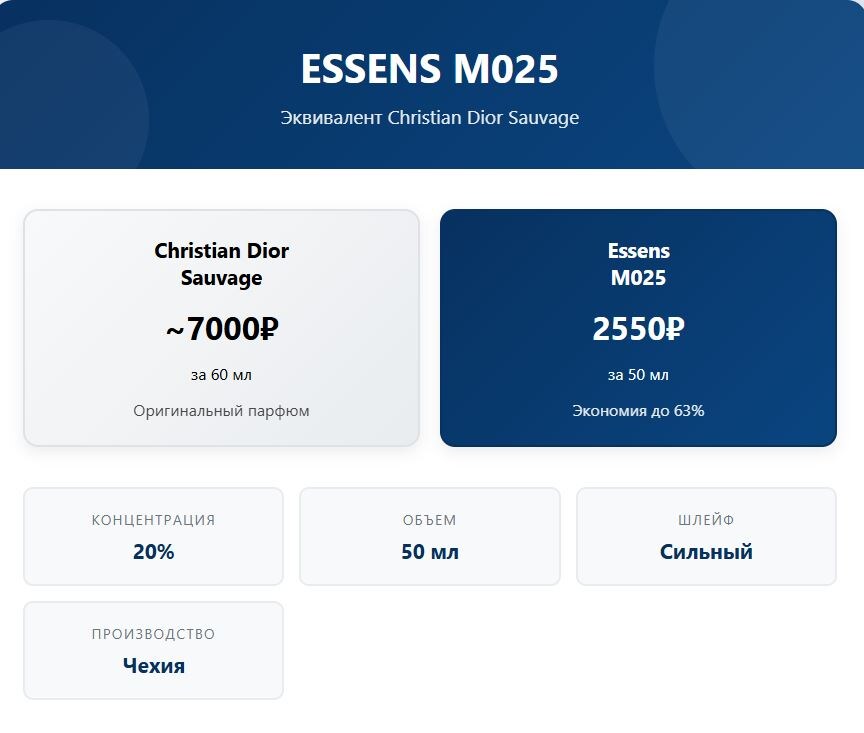Click the ~7000₽ price text
Image resolution: width=864 pixels, height=733 pixels.
click(222, 329)
